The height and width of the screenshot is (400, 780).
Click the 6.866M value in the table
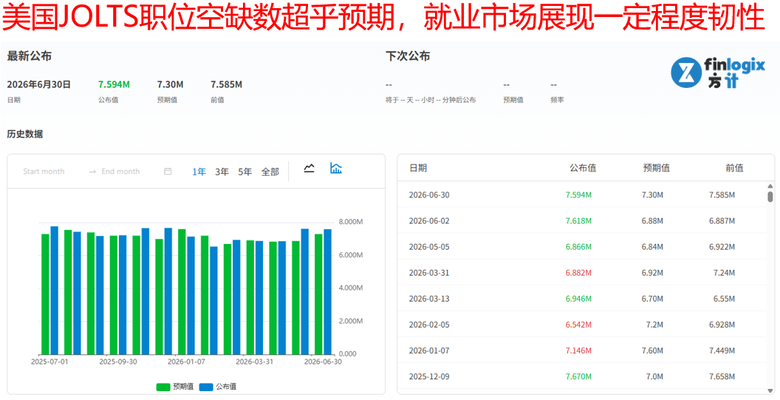click(x=579, y=247)
